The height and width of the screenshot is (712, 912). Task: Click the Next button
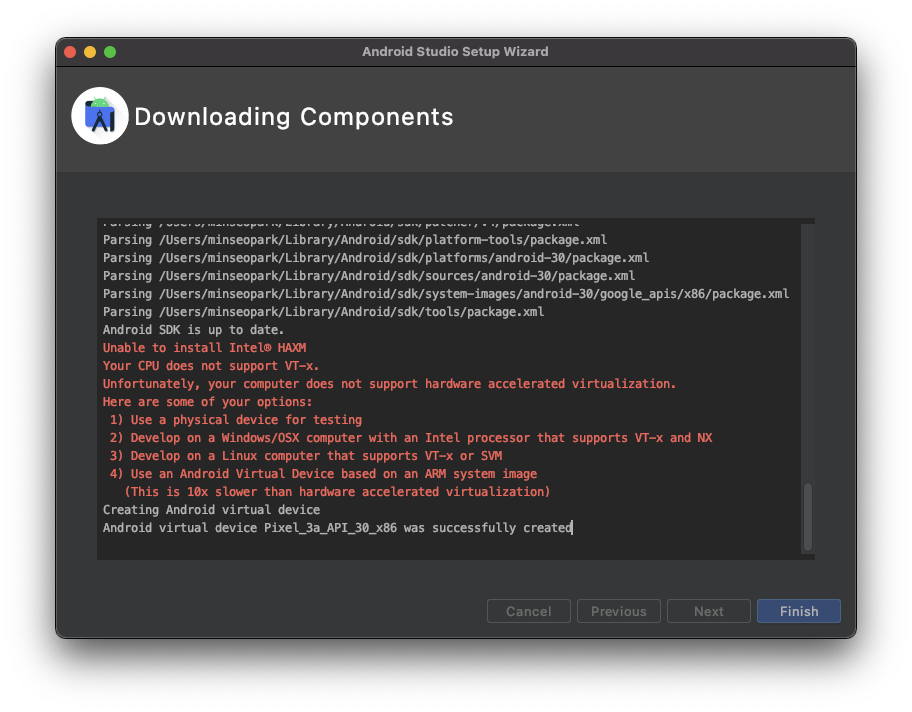tap(708, 611)
